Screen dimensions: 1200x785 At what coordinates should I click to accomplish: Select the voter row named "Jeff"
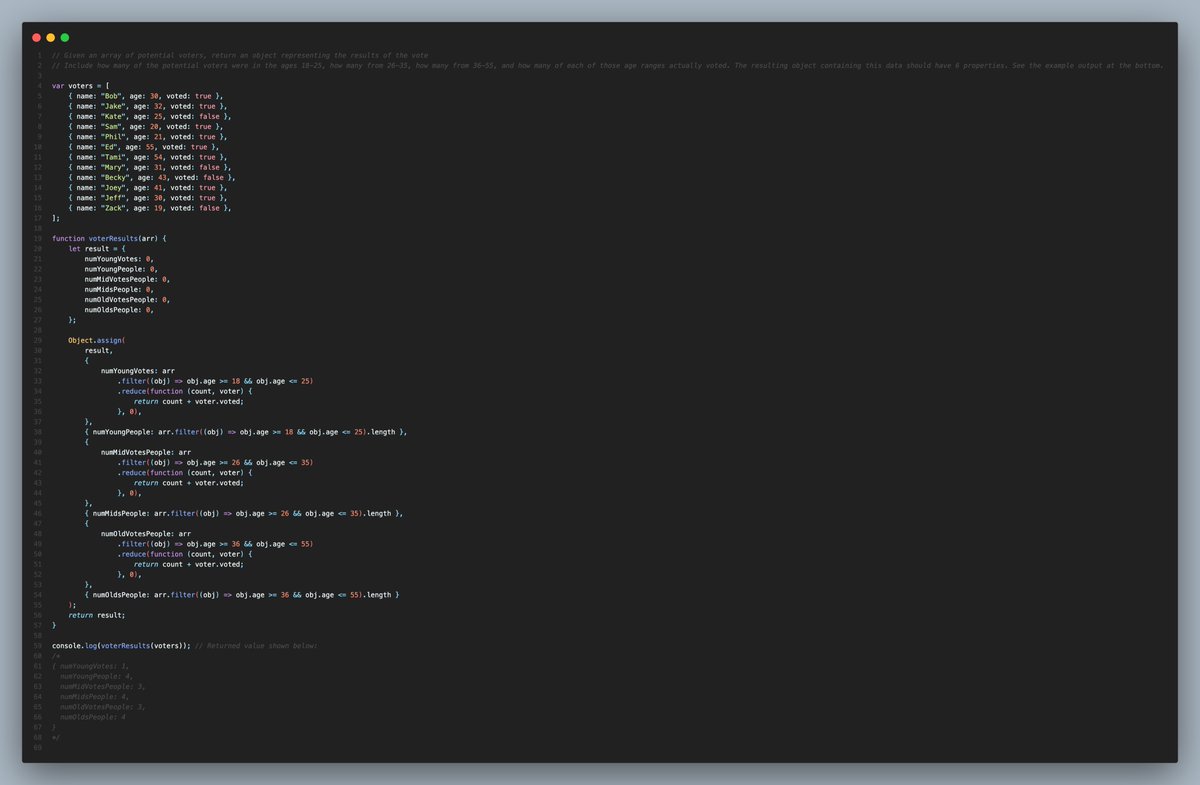[x=148, y=198]
